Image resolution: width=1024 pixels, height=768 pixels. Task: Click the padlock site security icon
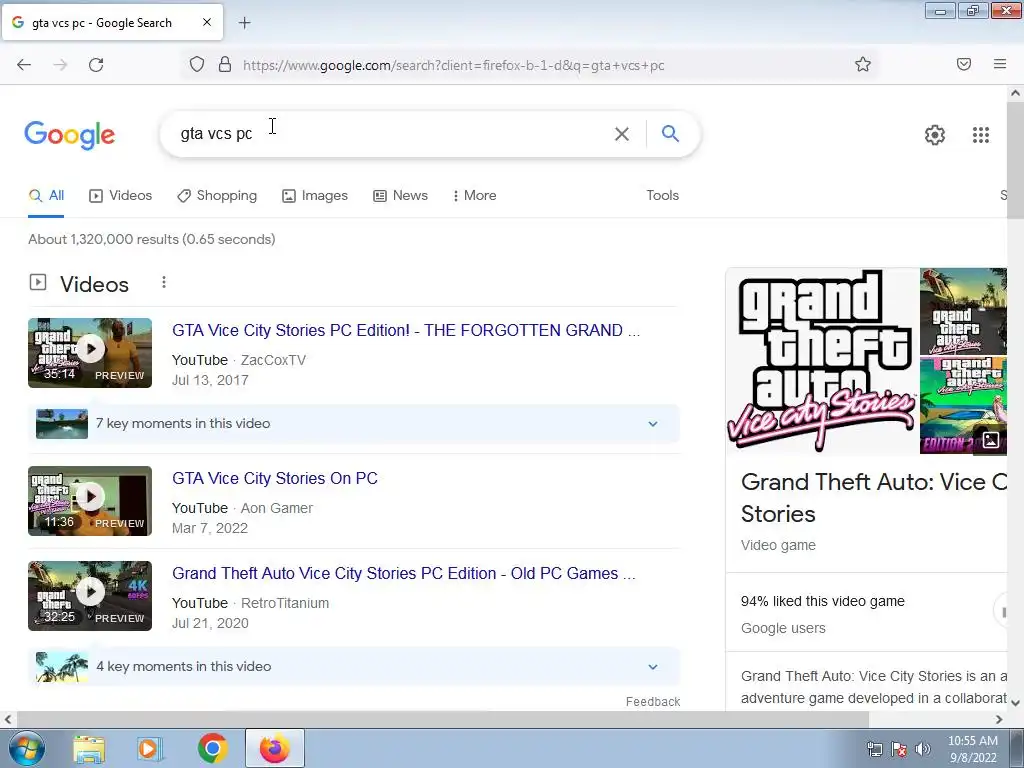pyautogui.click(x=225, y=65)
